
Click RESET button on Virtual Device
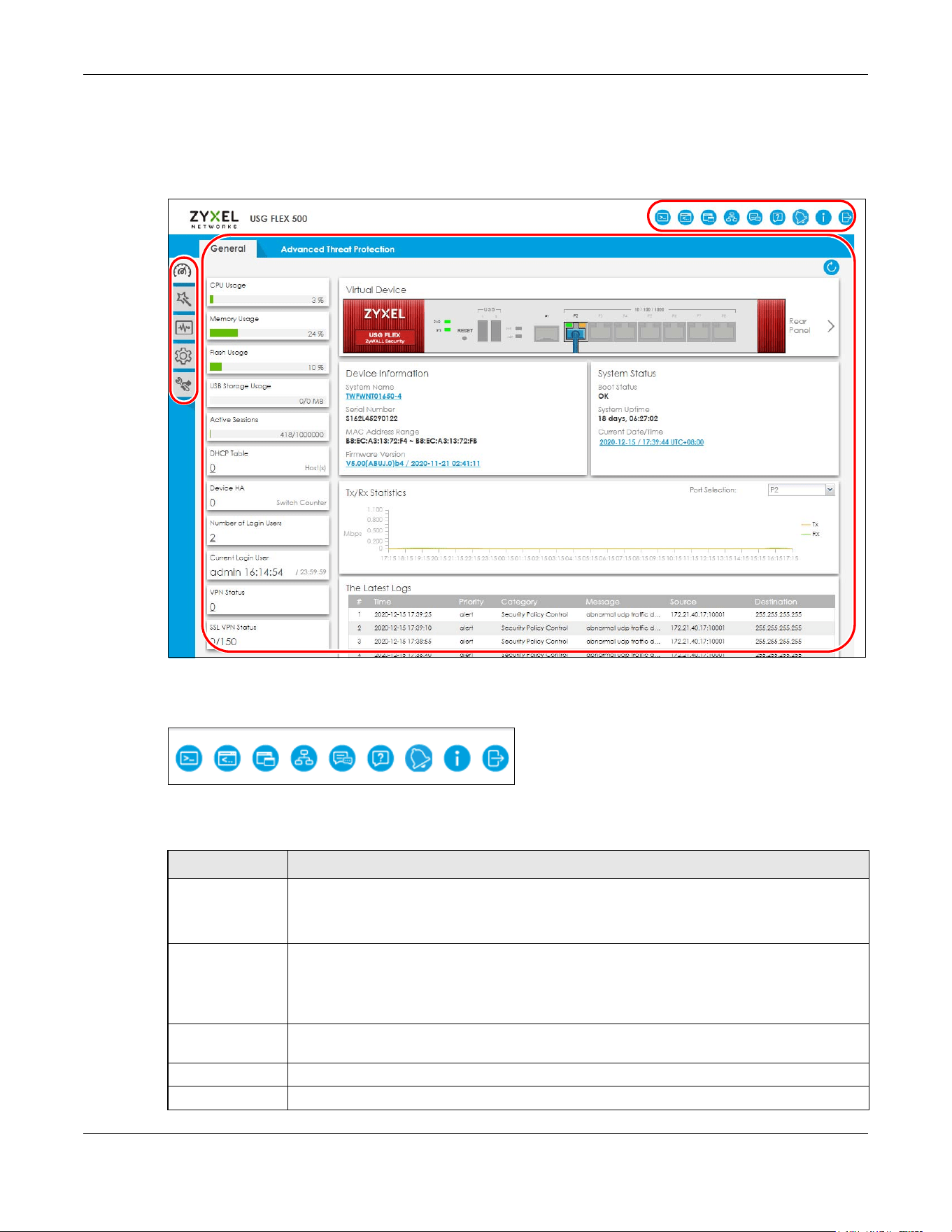click(464, 338)
